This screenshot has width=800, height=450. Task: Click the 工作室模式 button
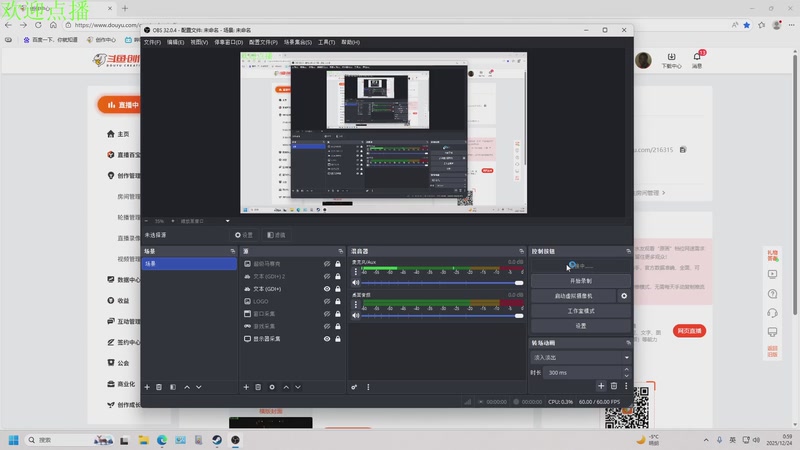581,311
